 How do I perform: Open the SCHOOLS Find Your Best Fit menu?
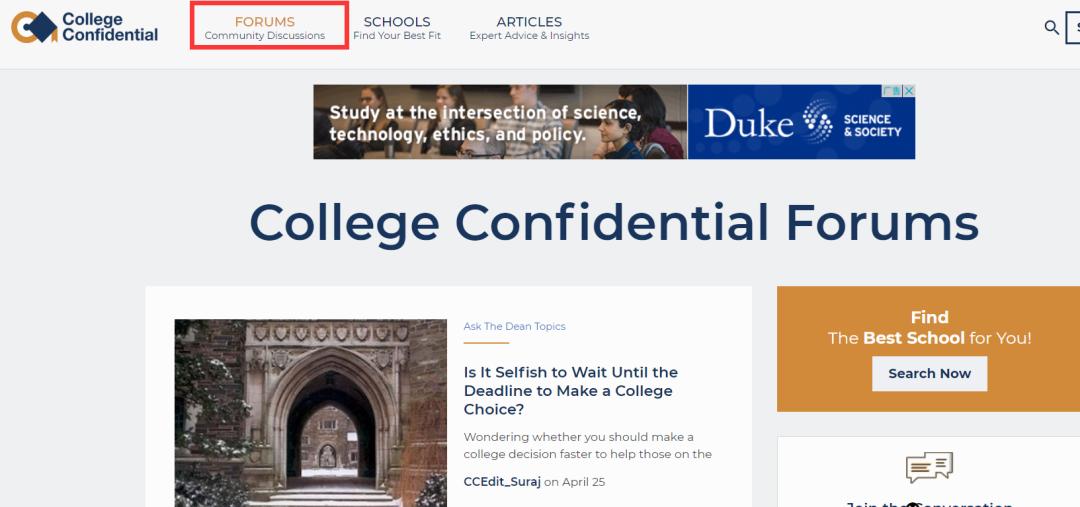397,27
